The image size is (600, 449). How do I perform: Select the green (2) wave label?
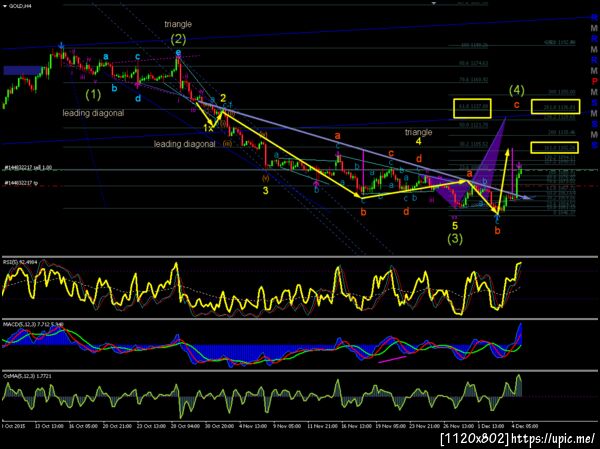pos(178,39)
